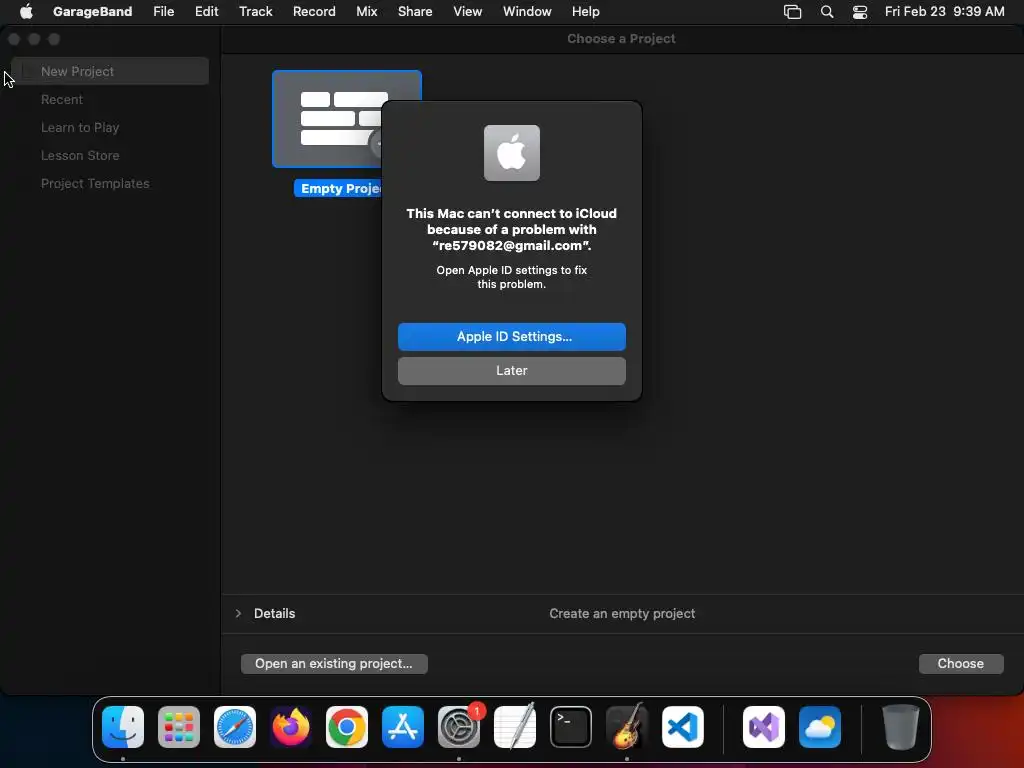Open Safari from the Dock
The height and width of the screenshot is (768, 1024).
pyautogui.click(x=235, y=726)
